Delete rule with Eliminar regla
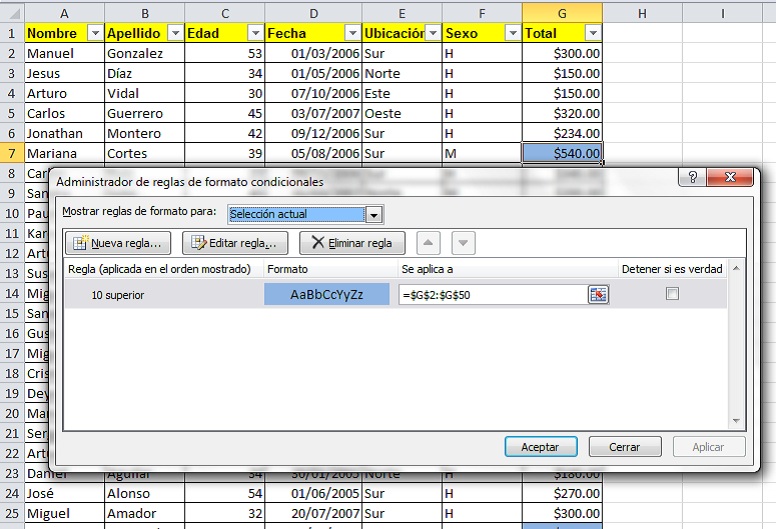The width and height of the screenshot is (776, 529). (x=351, y=242)
